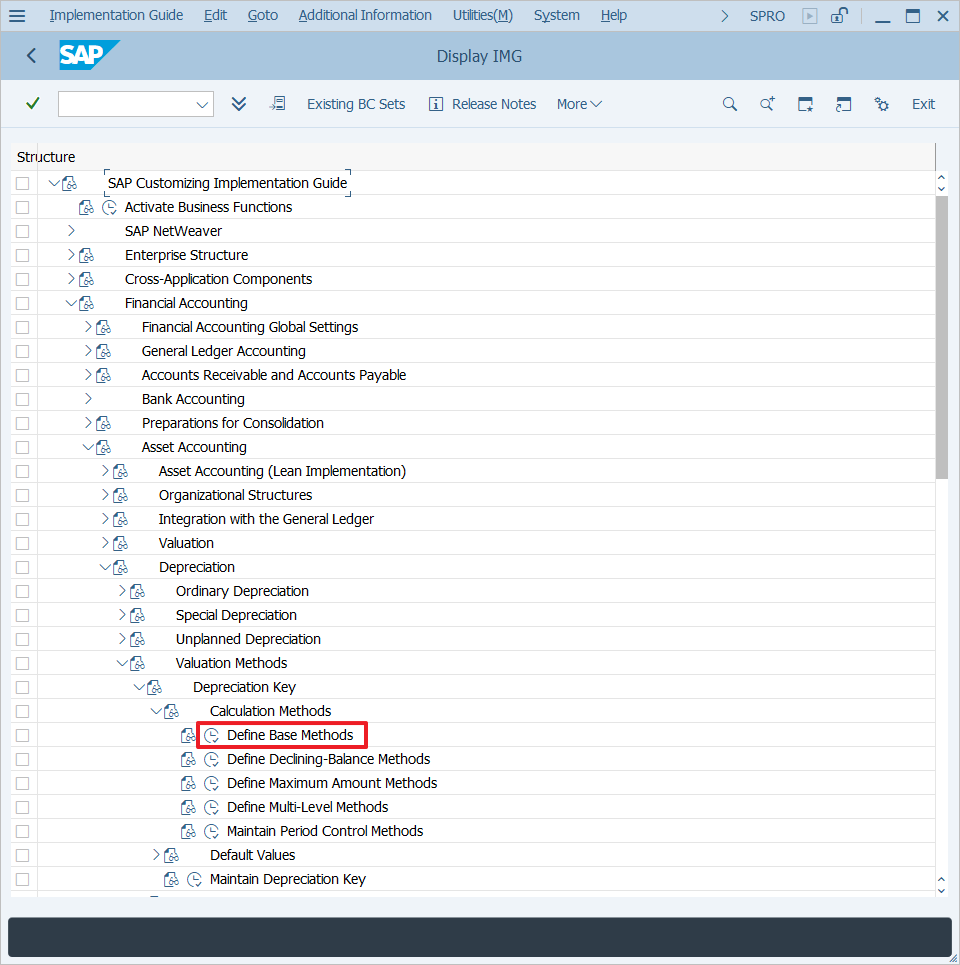The height and width of the screenshot is (965, 960).
Task: Tick the checkbox for SAP NetWeaver row
Action: [x=23, y=231]
